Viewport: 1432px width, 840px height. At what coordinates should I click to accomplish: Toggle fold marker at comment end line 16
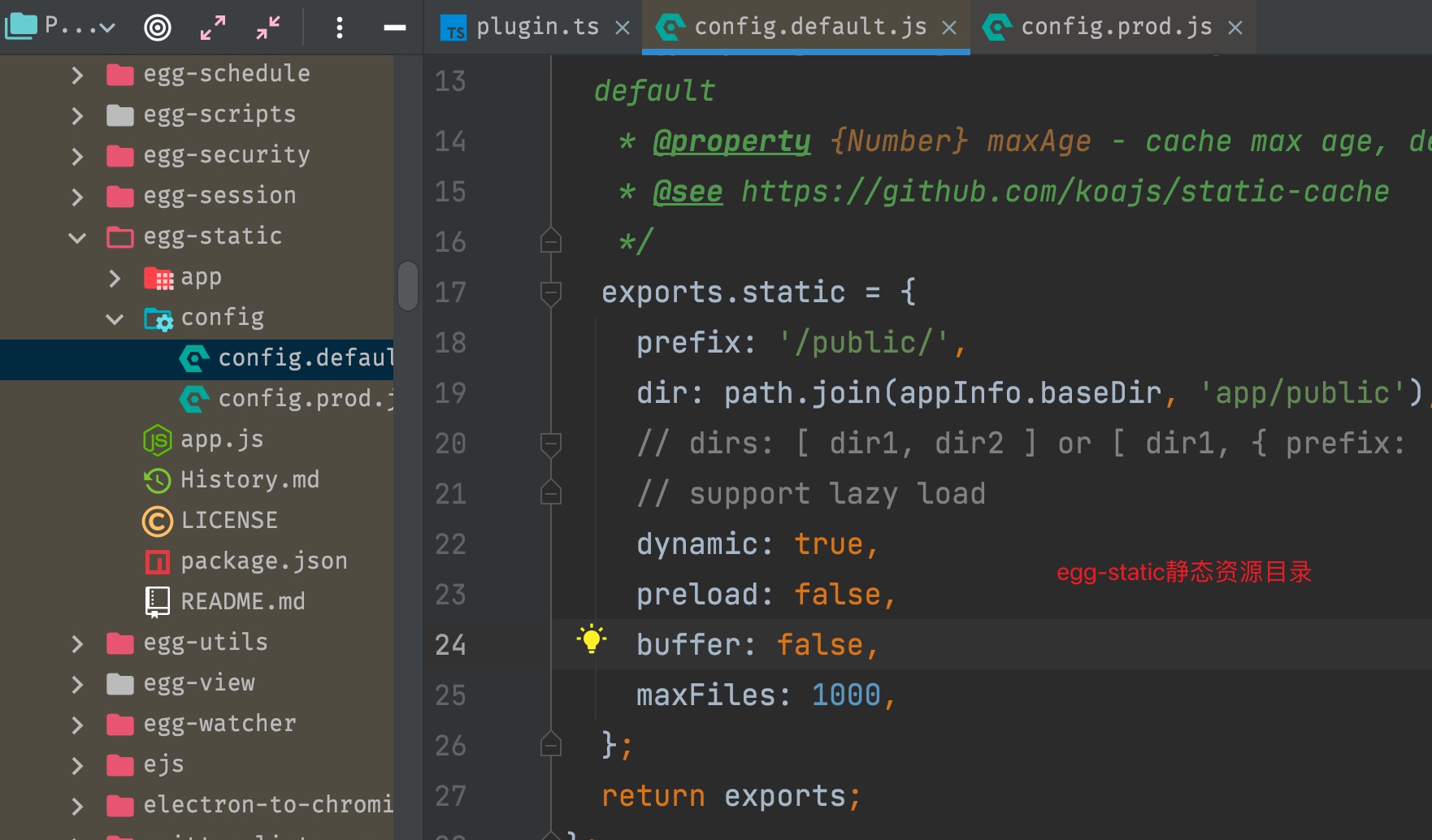tap(551, 241)
